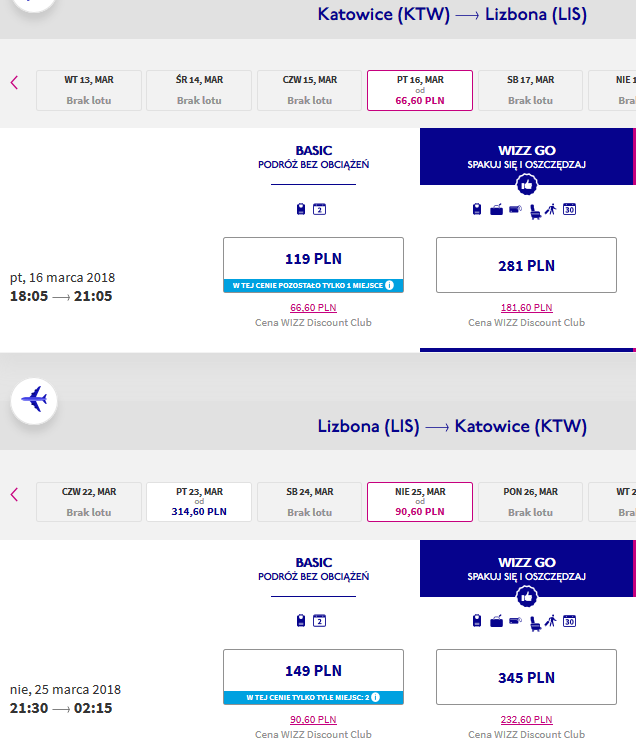This screenshot has height=747, width=636.
Task: Click the airplane icon beside Lizbona–Katowice header
Action: (x=34, y=401)
